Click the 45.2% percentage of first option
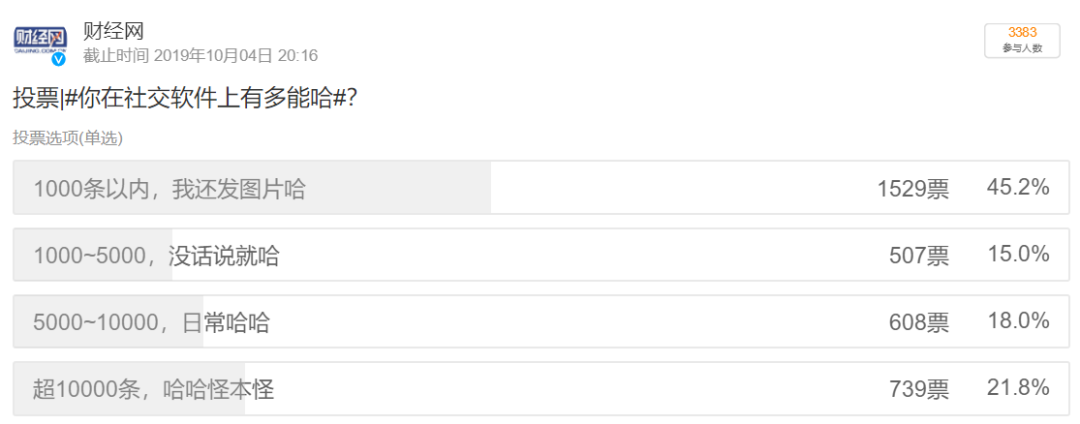This screenshot has width=1080, height=424. coord(1018,187)
